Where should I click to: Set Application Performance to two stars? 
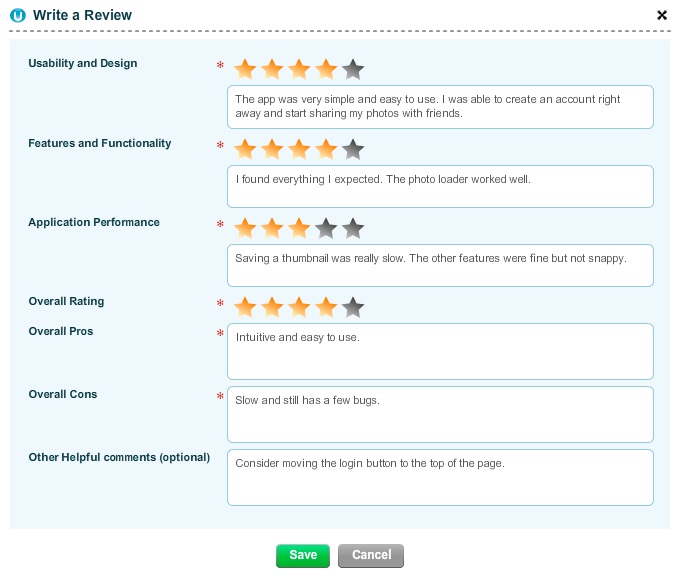coord(272,228)
